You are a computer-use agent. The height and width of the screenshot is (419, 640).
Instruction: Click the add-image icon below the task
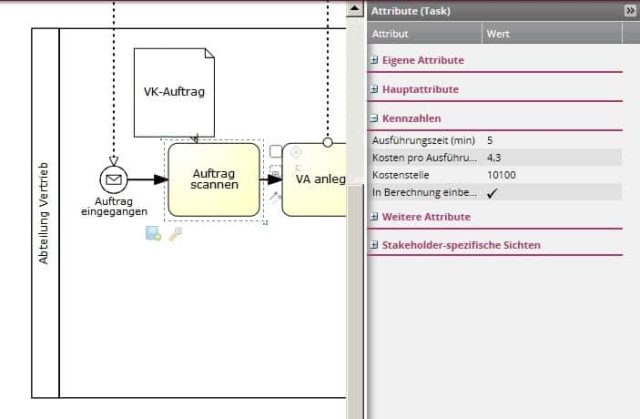coord(153,233)
